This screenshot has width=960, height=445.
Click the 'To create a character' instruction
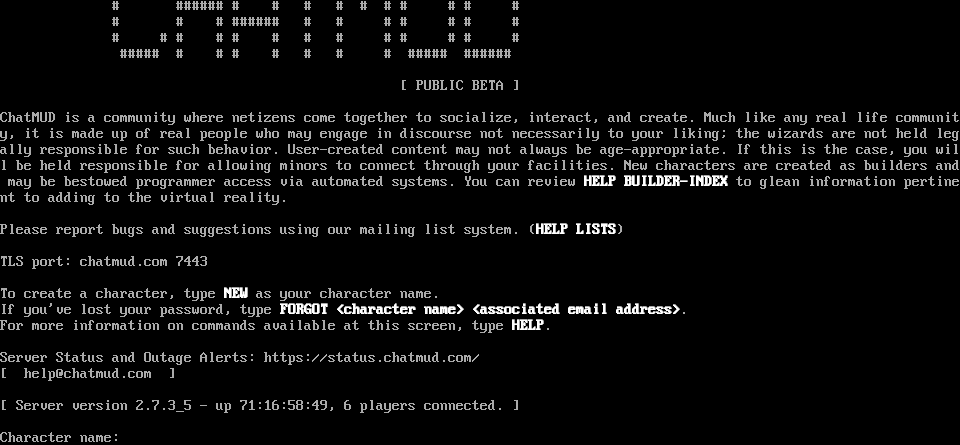click(x=220, y=293)
